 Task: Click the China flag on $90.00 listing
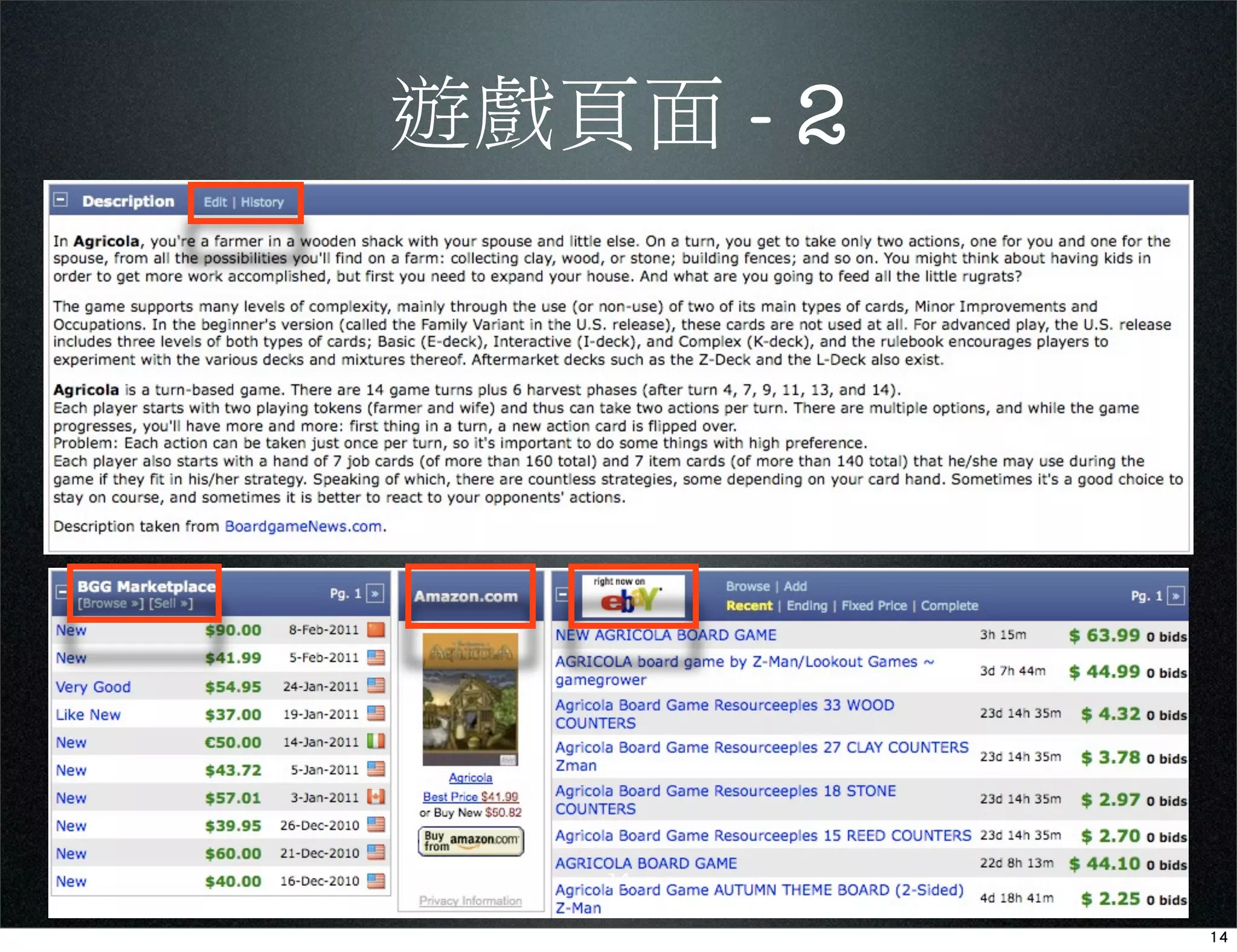[x=376, y=630]
